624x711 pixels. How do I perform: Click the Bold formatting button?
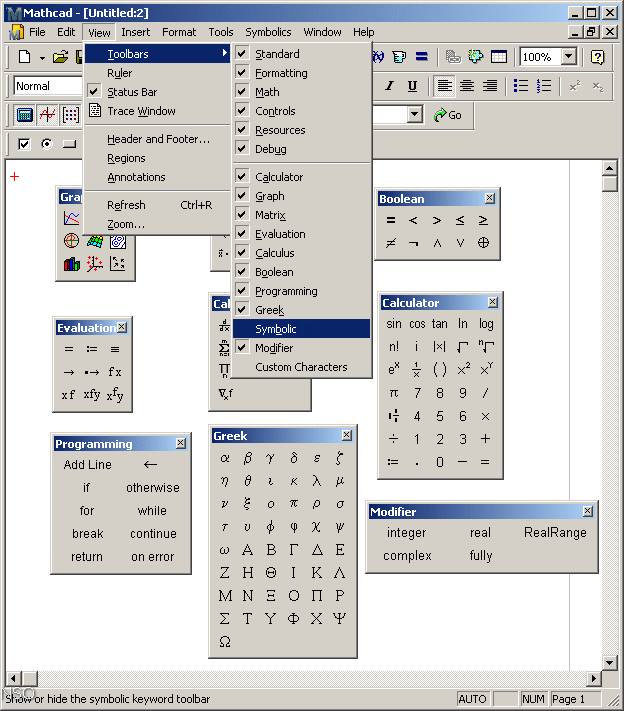[367, 86]
